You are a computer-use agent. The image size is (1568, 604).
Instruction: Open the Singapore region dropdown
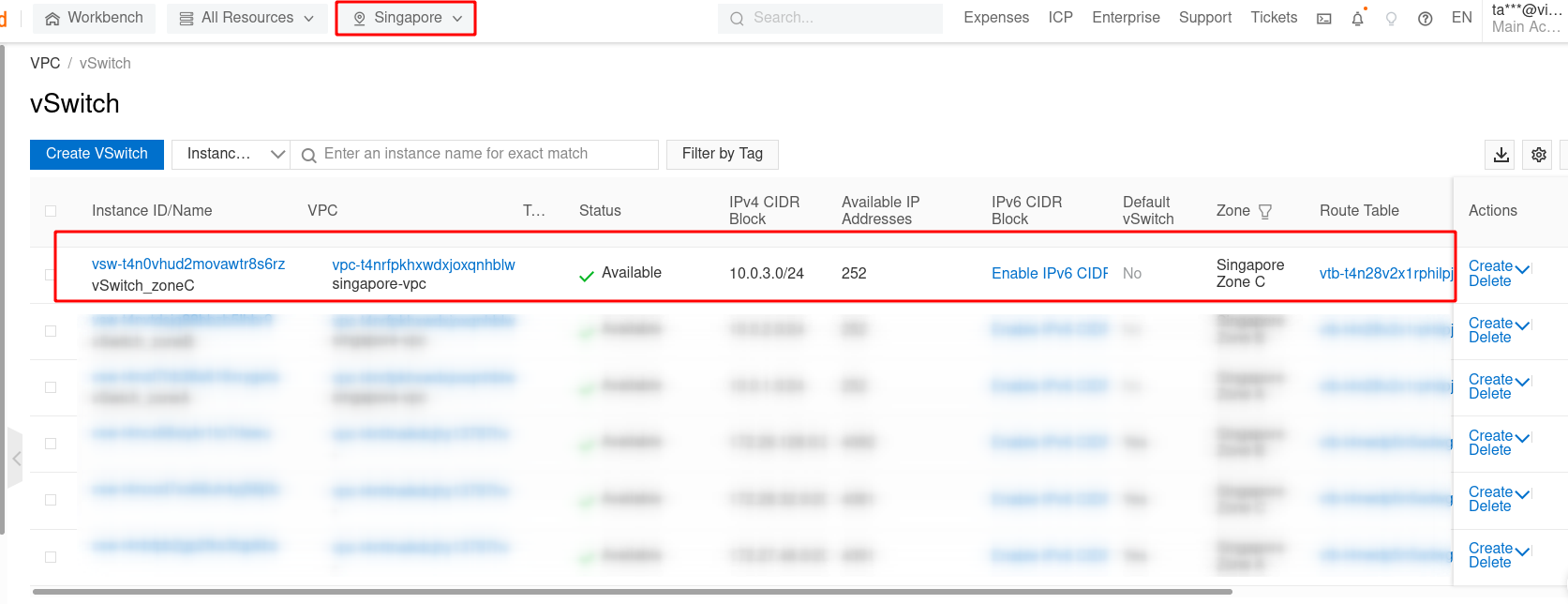(x=407, y=18)
